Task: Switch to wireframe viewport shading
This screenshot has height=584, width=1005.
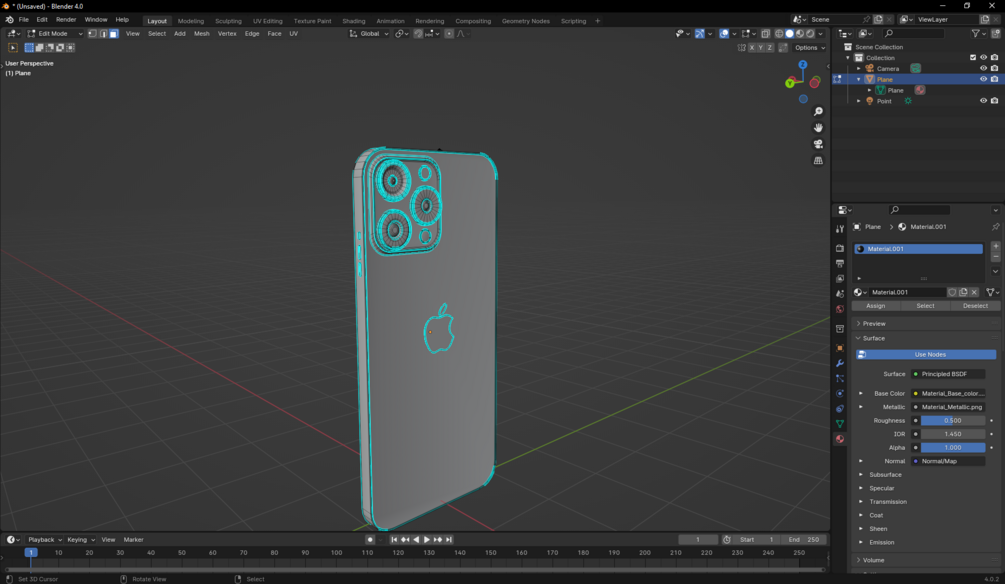Action: pos(779,33)
